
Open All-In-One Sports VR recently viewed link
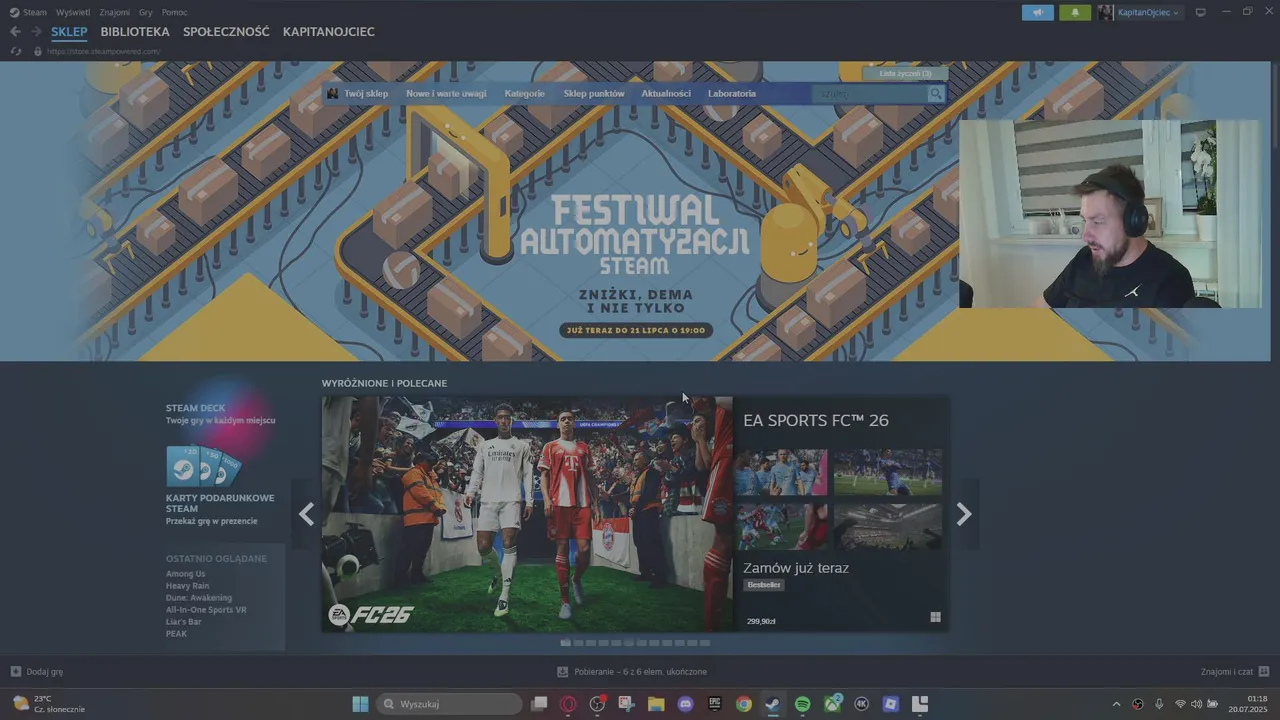[206, 610]
